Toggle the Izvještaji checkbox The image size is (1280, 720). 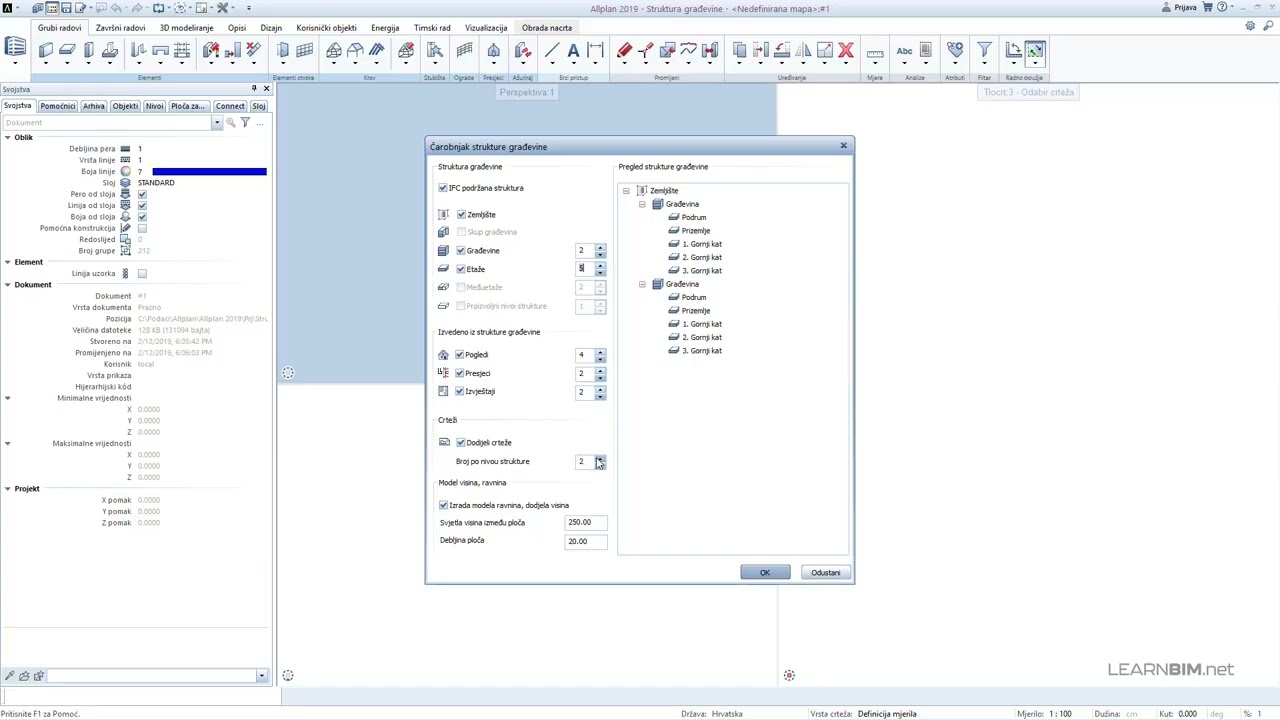click(x=460, y=391)
